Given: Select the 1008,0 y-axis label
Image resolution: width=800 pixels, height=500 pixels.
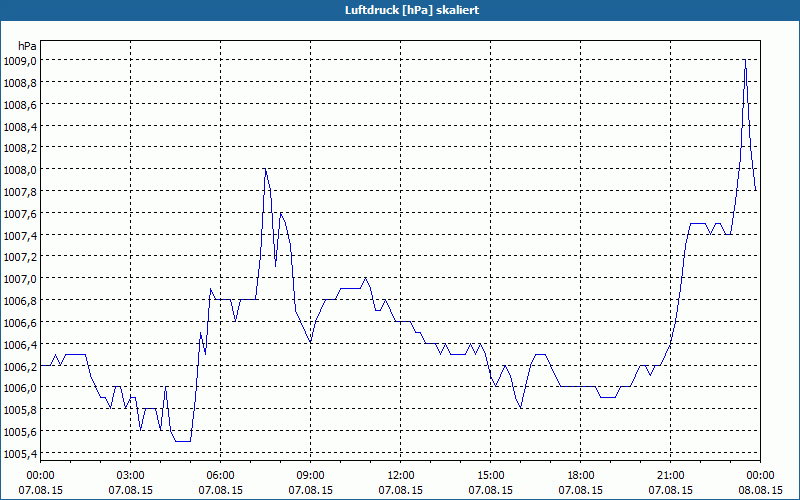Looking at the screenshot, I should click(19, 170).
